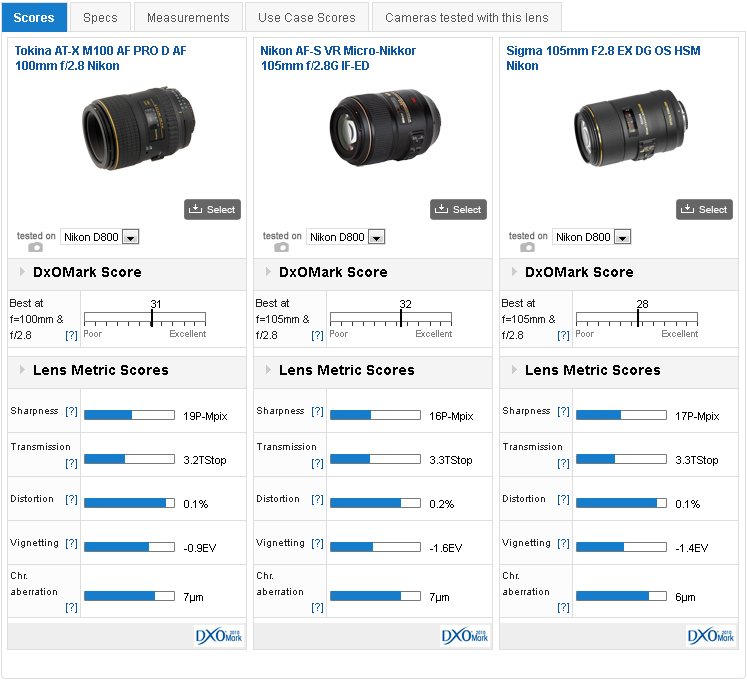Click the DxOMark logo under the Sigma column

click(x=711, y=636)
